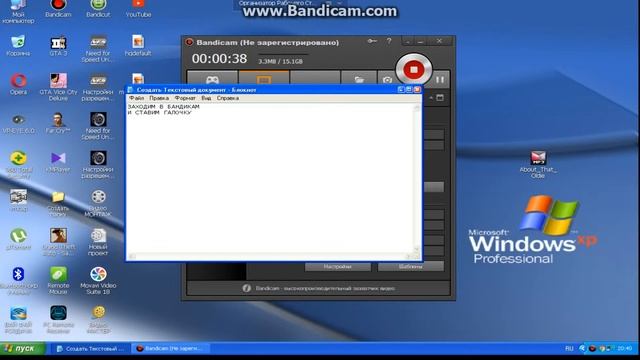Screen dimensions: 640x360
Task: Click the Notepad vertical scrollbar
Action: point(417,178)
